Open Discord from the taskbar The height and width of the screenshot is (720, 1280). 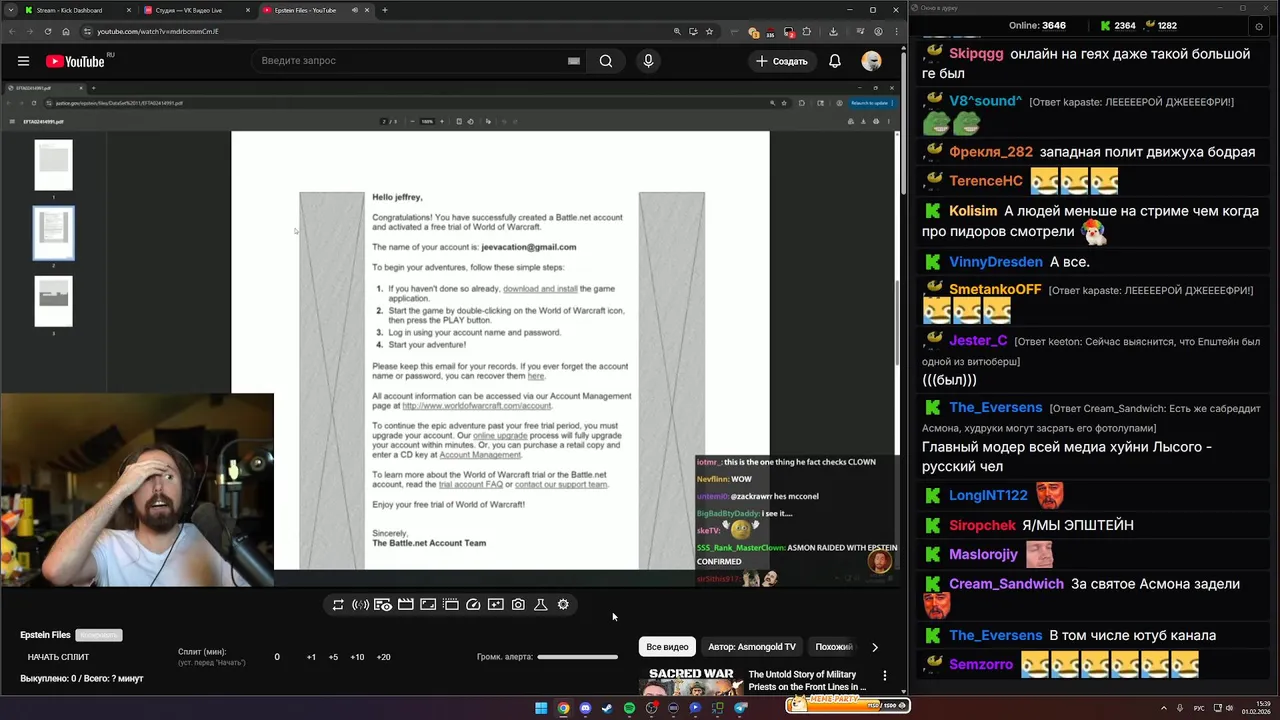[585, 708]
